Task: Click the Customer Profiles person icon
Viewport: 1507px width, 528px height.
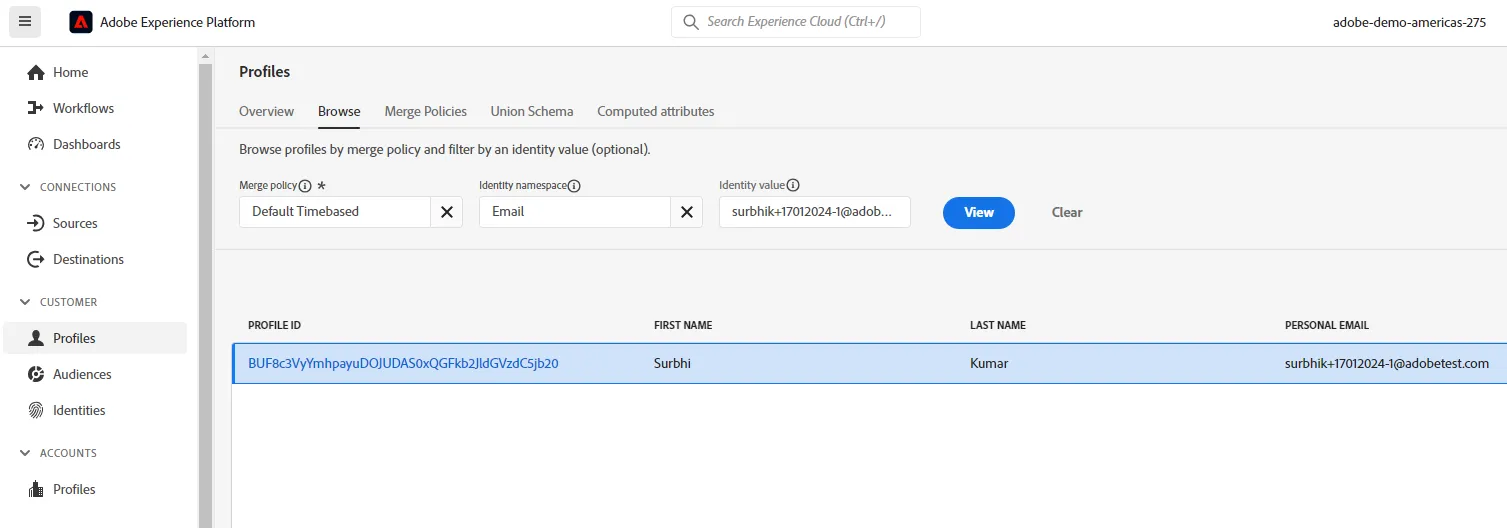Action: click(36, 338)
